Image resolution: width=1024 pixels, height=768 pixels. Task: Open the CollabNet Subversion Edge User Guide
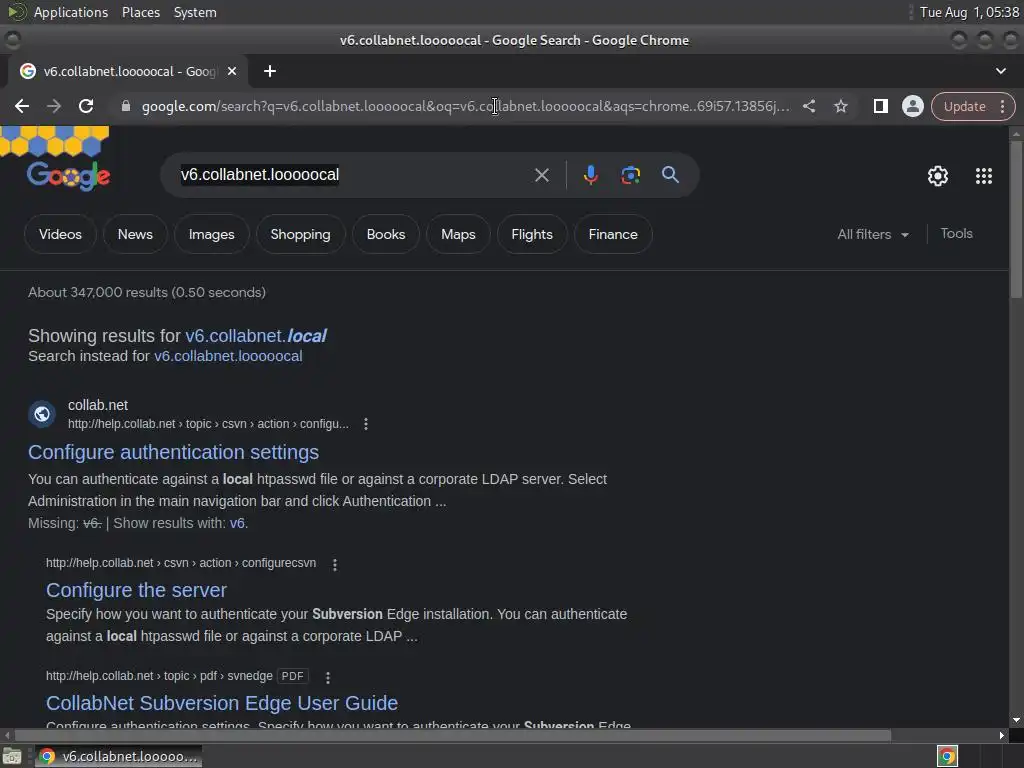point(221,703)
